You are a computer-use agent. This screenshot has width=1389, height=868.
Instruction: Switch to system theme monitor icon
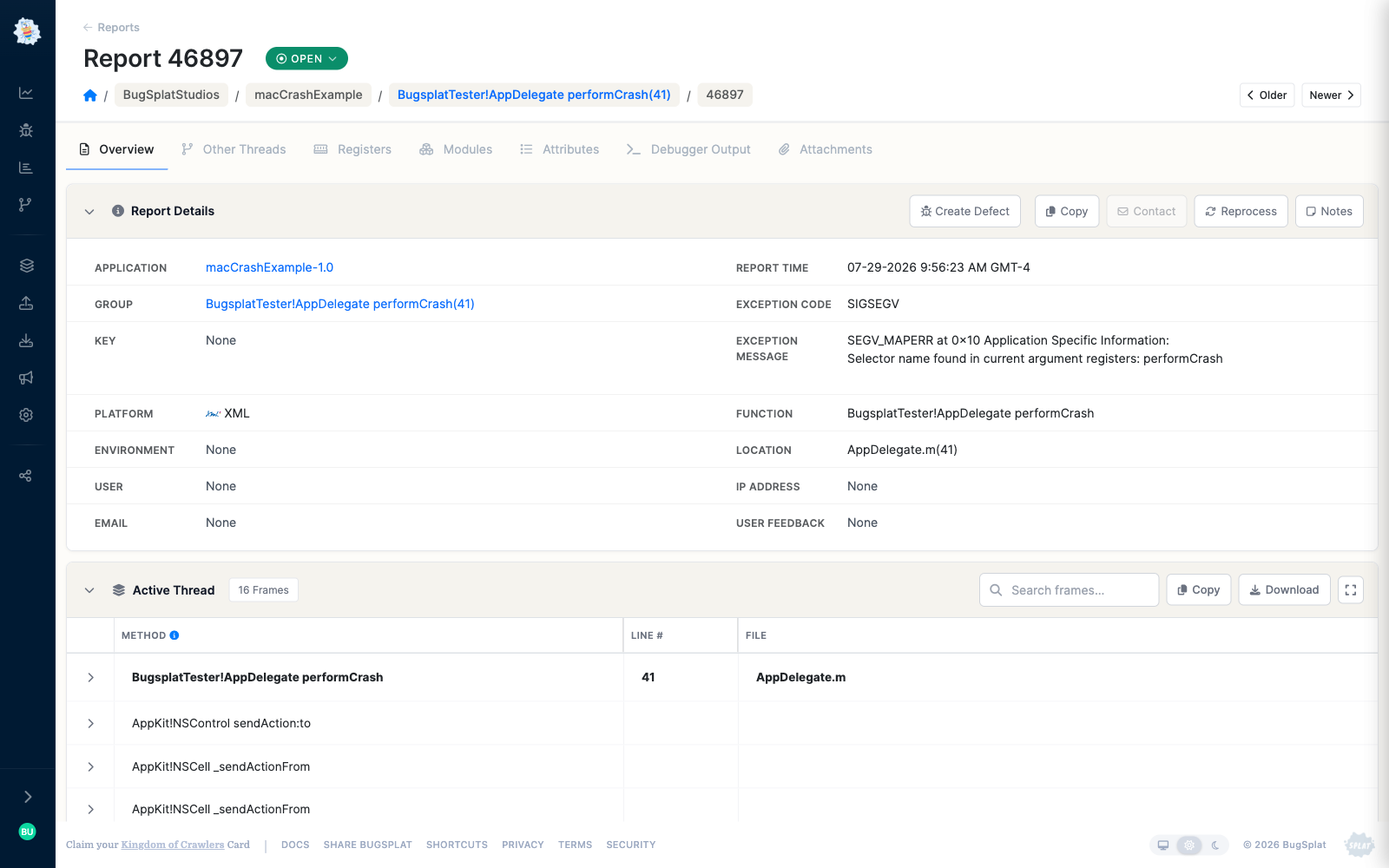[x=1163, y=845]
